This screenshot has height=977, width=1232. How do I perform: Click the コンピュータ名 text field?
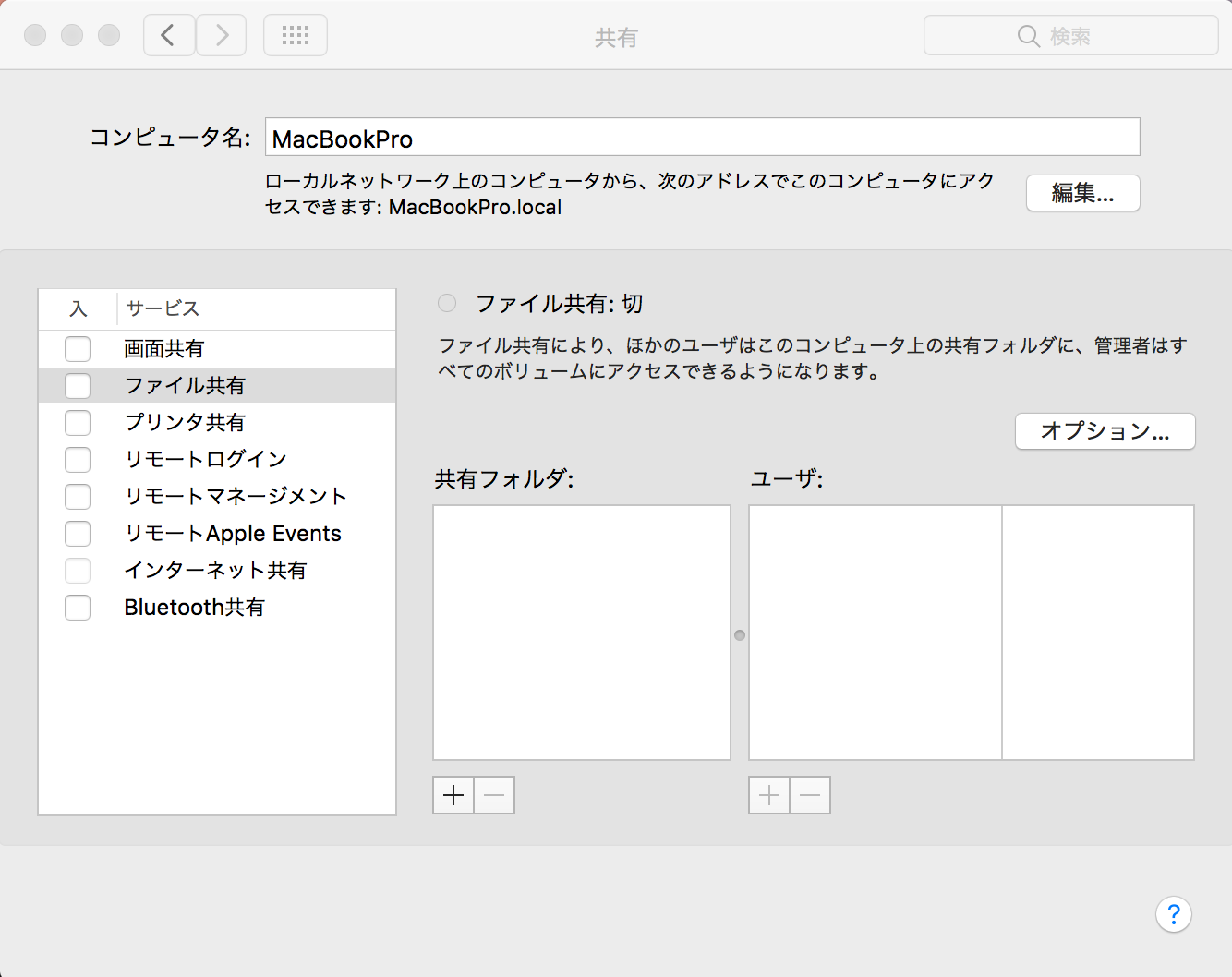point(702,137)
